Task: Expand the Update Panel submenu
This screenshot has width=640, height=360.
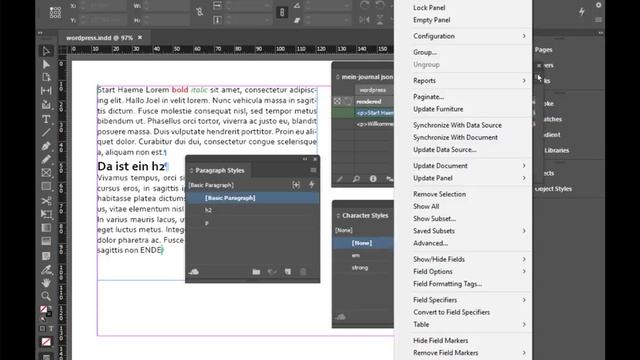Action: [469, 178]
